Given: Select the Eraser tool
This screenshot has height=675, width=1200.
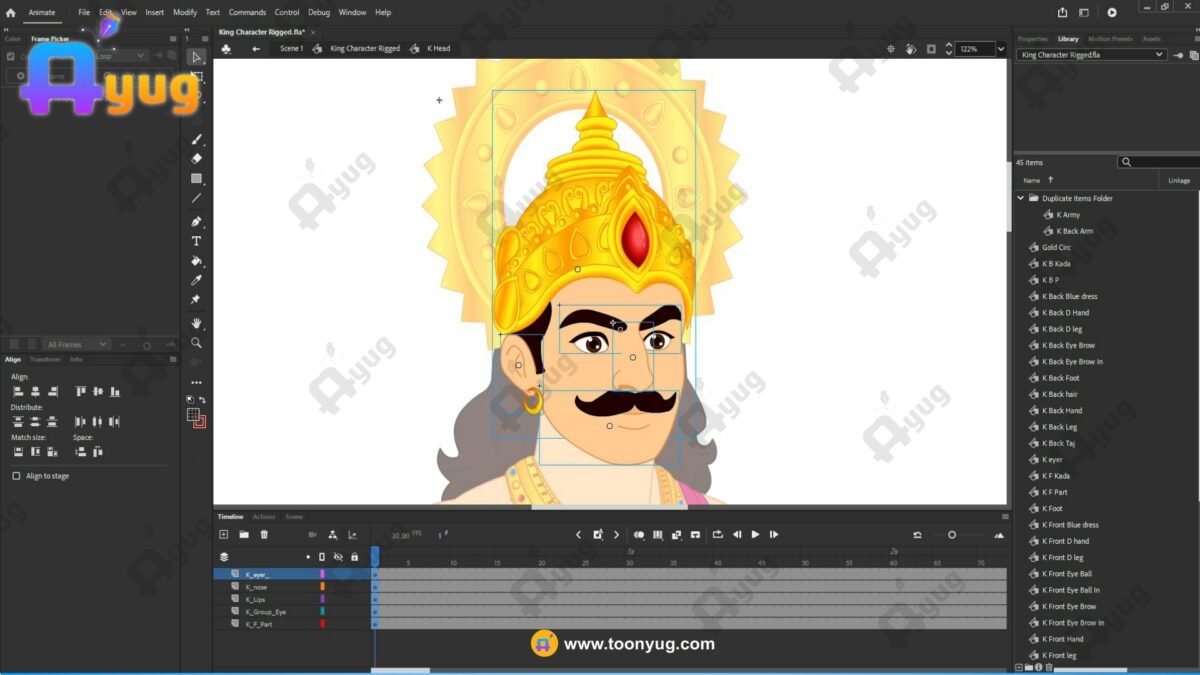Looking at the screenshot, I should [197, 158].
